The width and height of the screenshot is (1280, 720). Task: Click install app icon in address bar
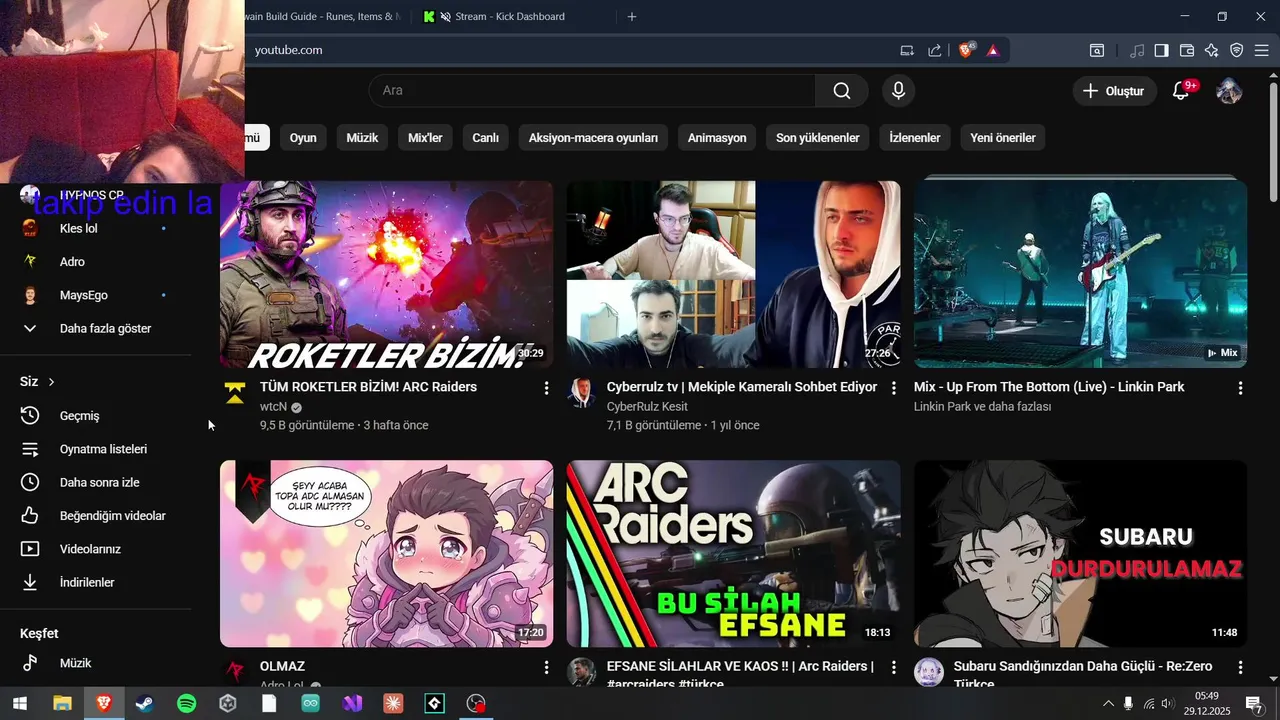point(907,50)
